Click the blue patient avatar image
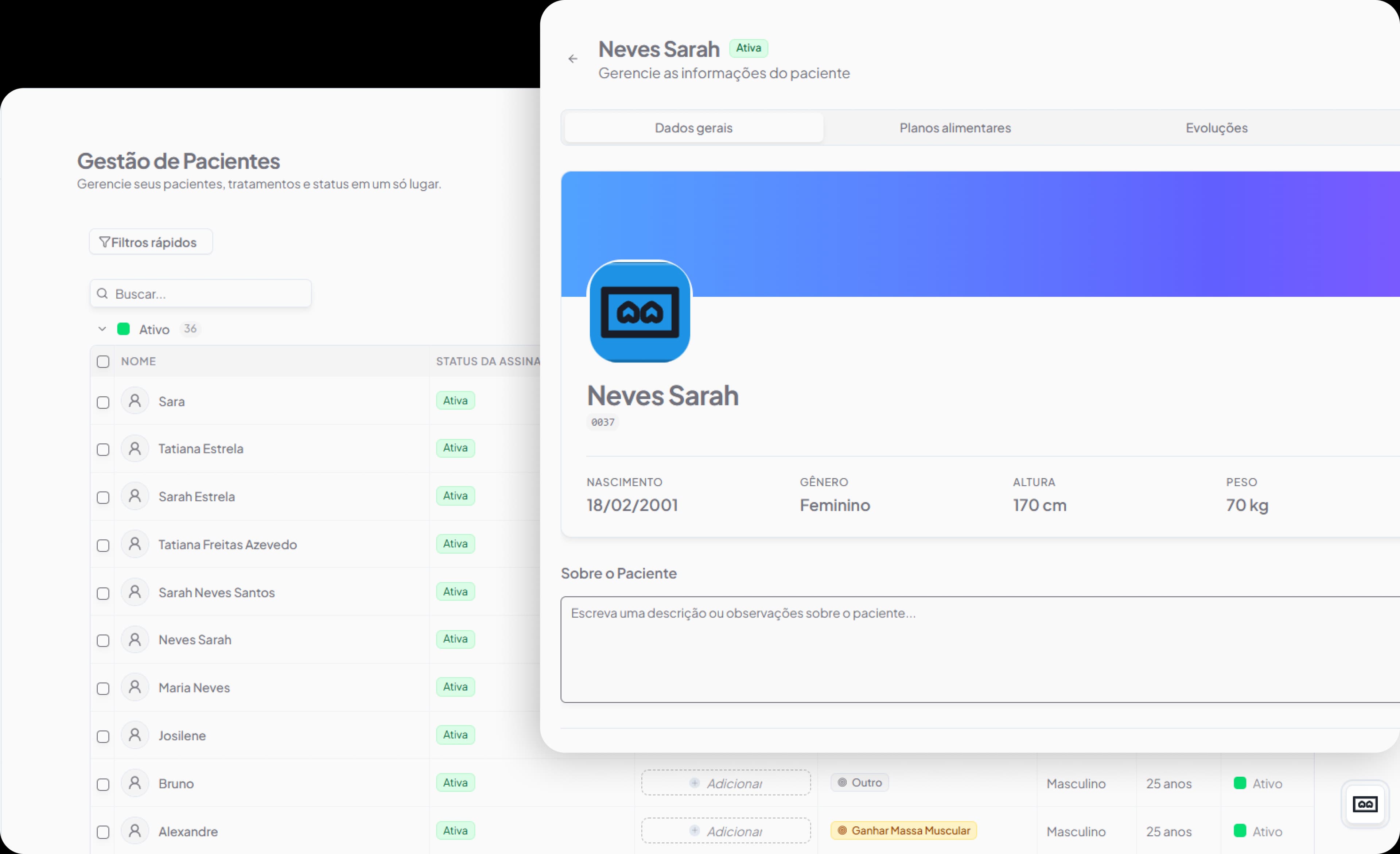The image size is (1400, 854). click(x=640, y=312)
